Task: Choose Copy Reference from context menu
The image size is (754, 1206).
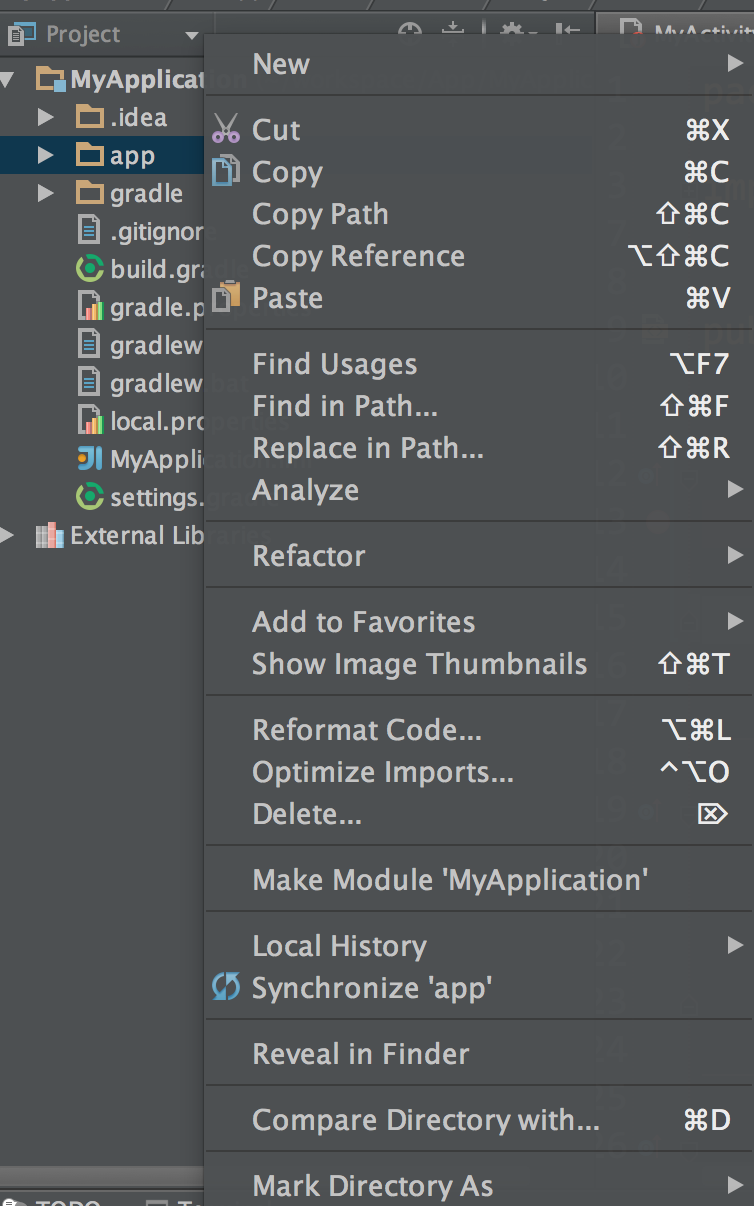Action: click(x=480, y=256)
